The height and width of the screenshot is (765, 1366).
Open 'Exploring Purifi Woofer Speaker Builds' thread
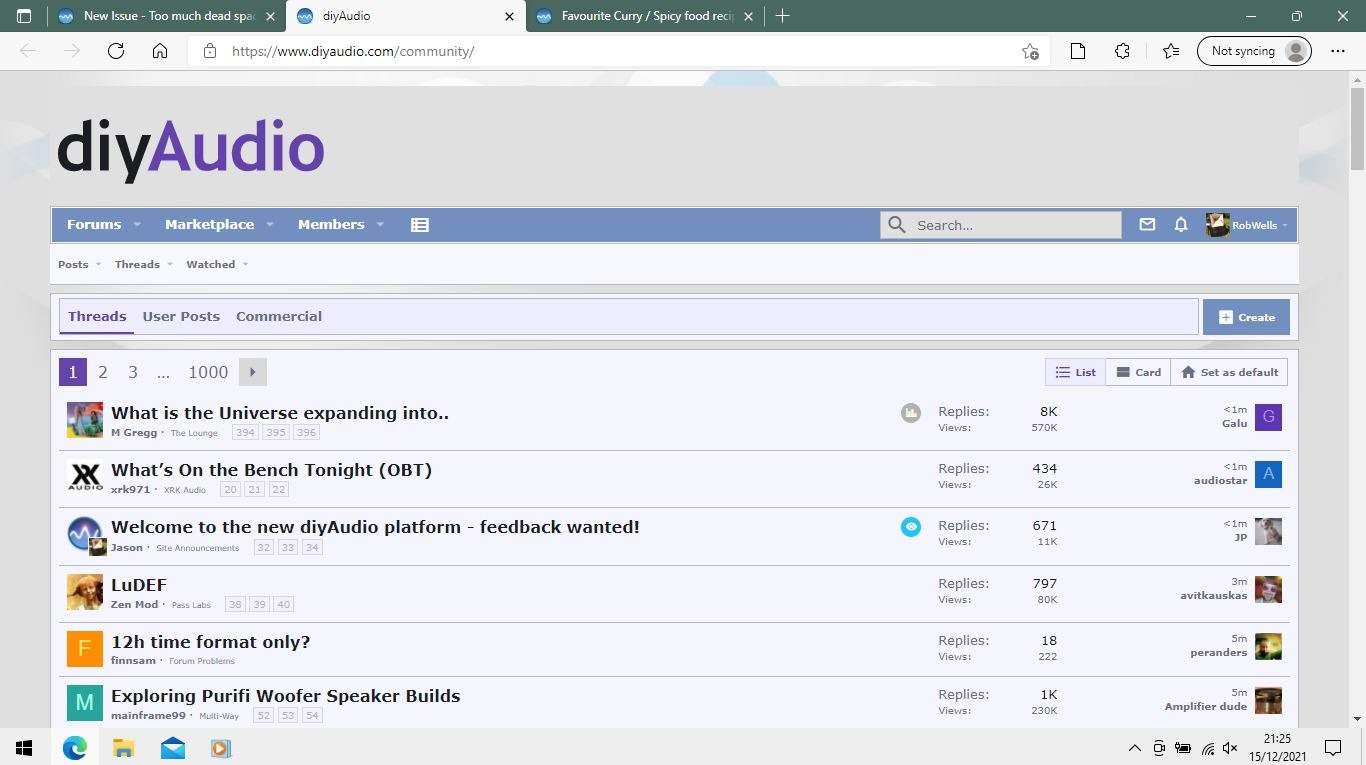tap(286, 696)
